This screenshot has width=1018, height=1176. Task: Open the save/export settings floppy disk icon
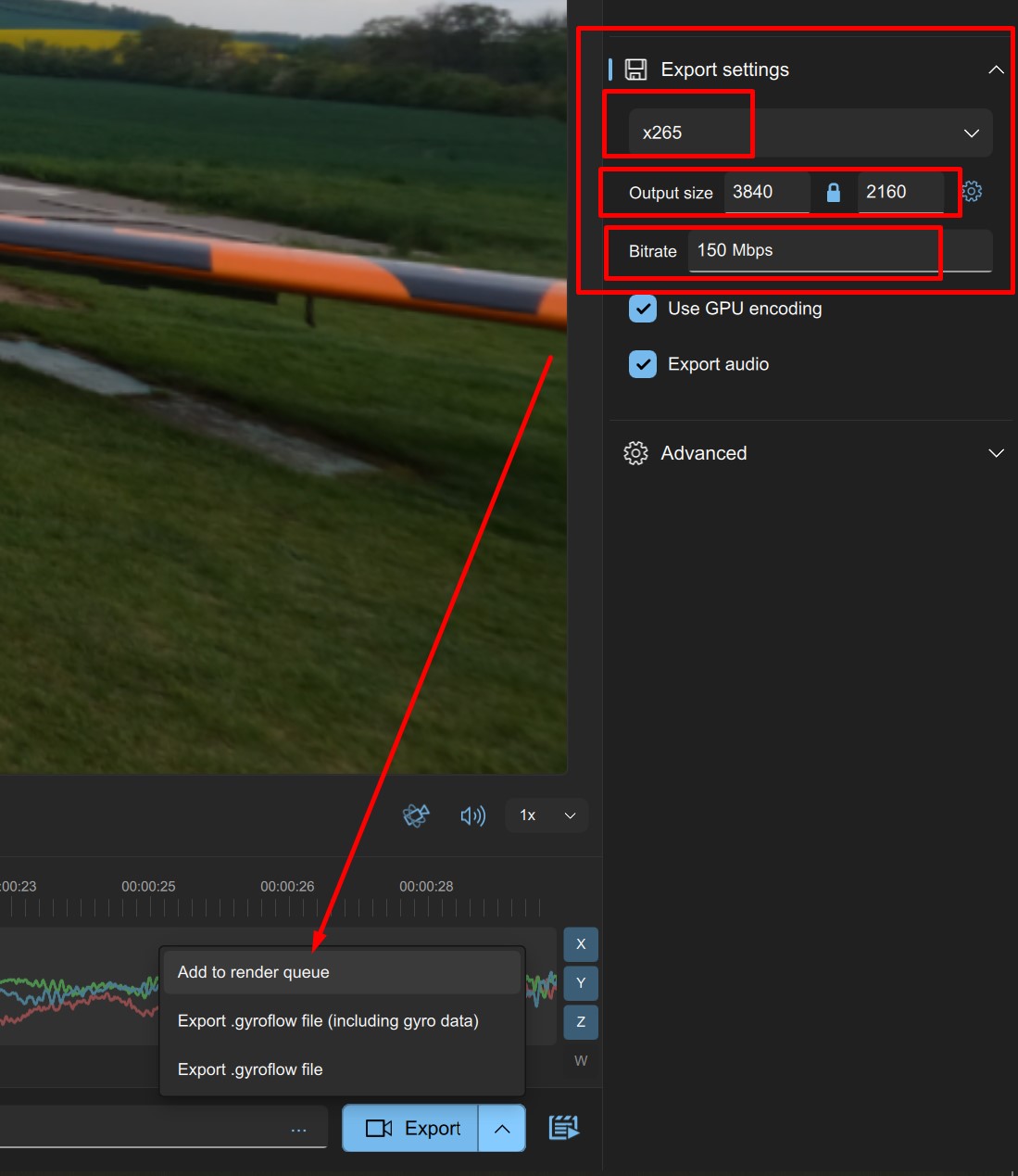pyautogui.click(x=635, y=69)
